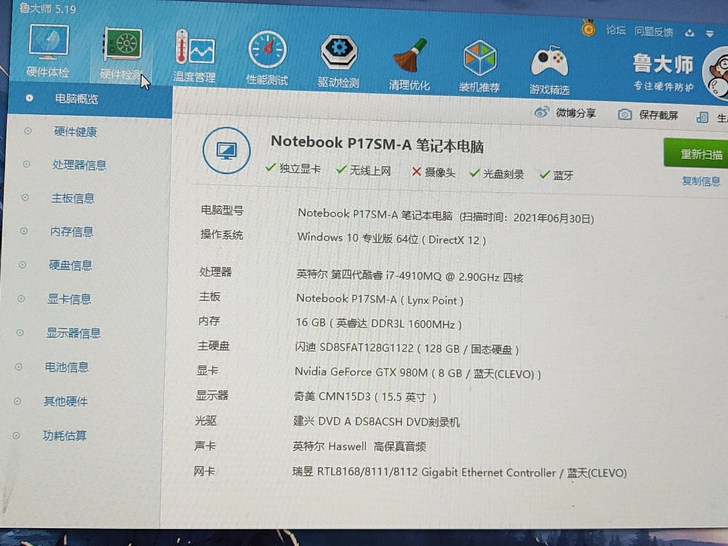Click the 瑞昱 RTL8168 Ethernet controller value

[x=459, y=473]
